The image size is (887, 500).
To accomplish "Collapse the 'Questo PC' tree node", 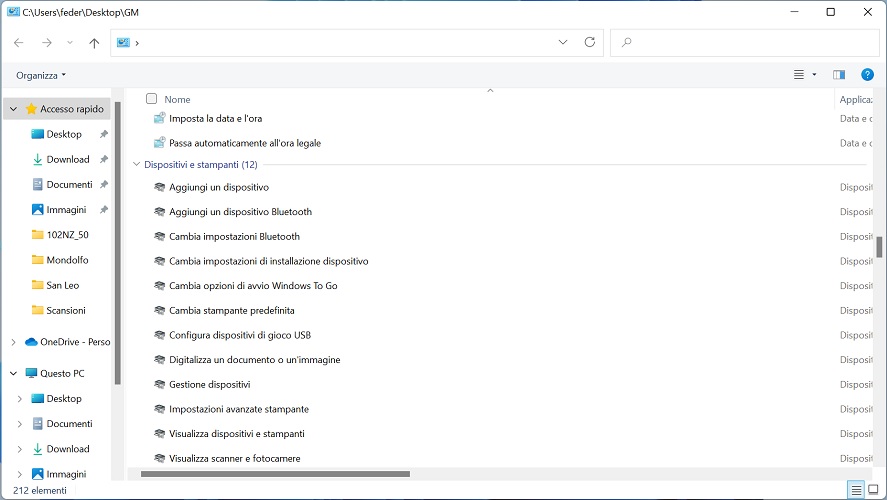I will click(x=13, y=373).
